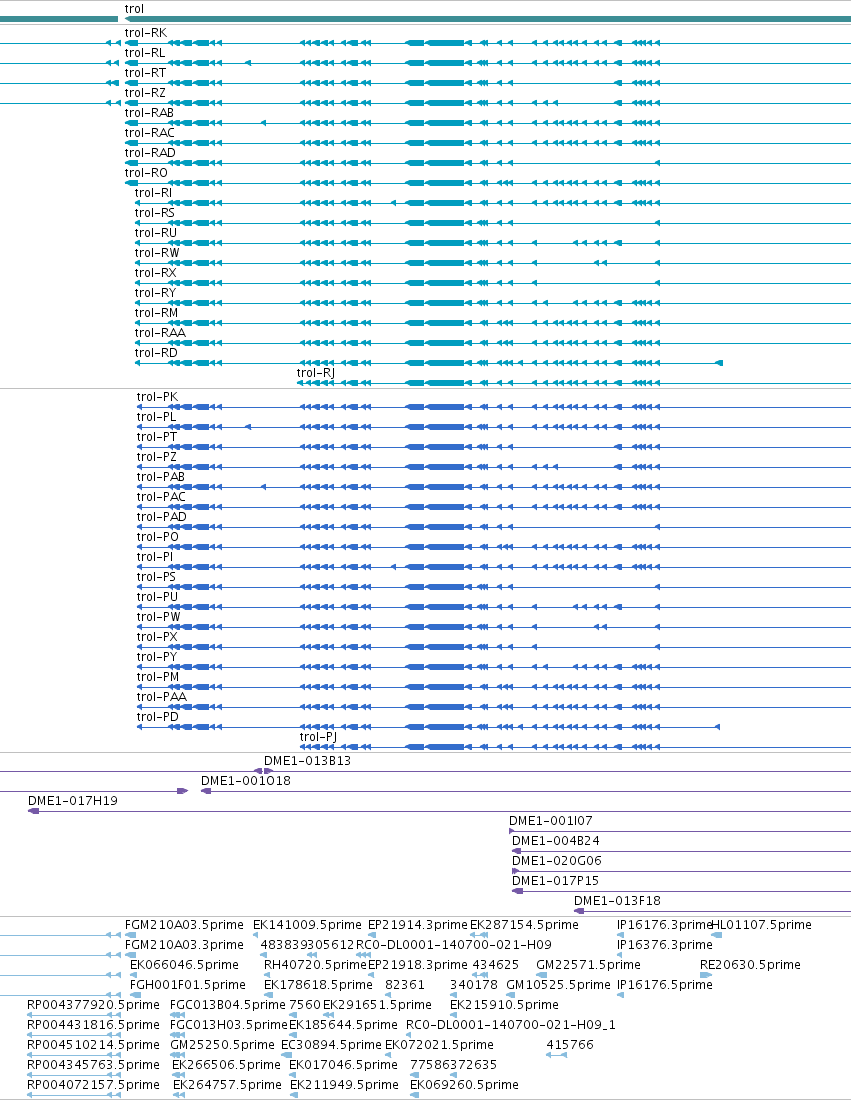Pick clone label DME1-004B24
This screenshot has height=1100, width=851.
(x=556, y=840)
